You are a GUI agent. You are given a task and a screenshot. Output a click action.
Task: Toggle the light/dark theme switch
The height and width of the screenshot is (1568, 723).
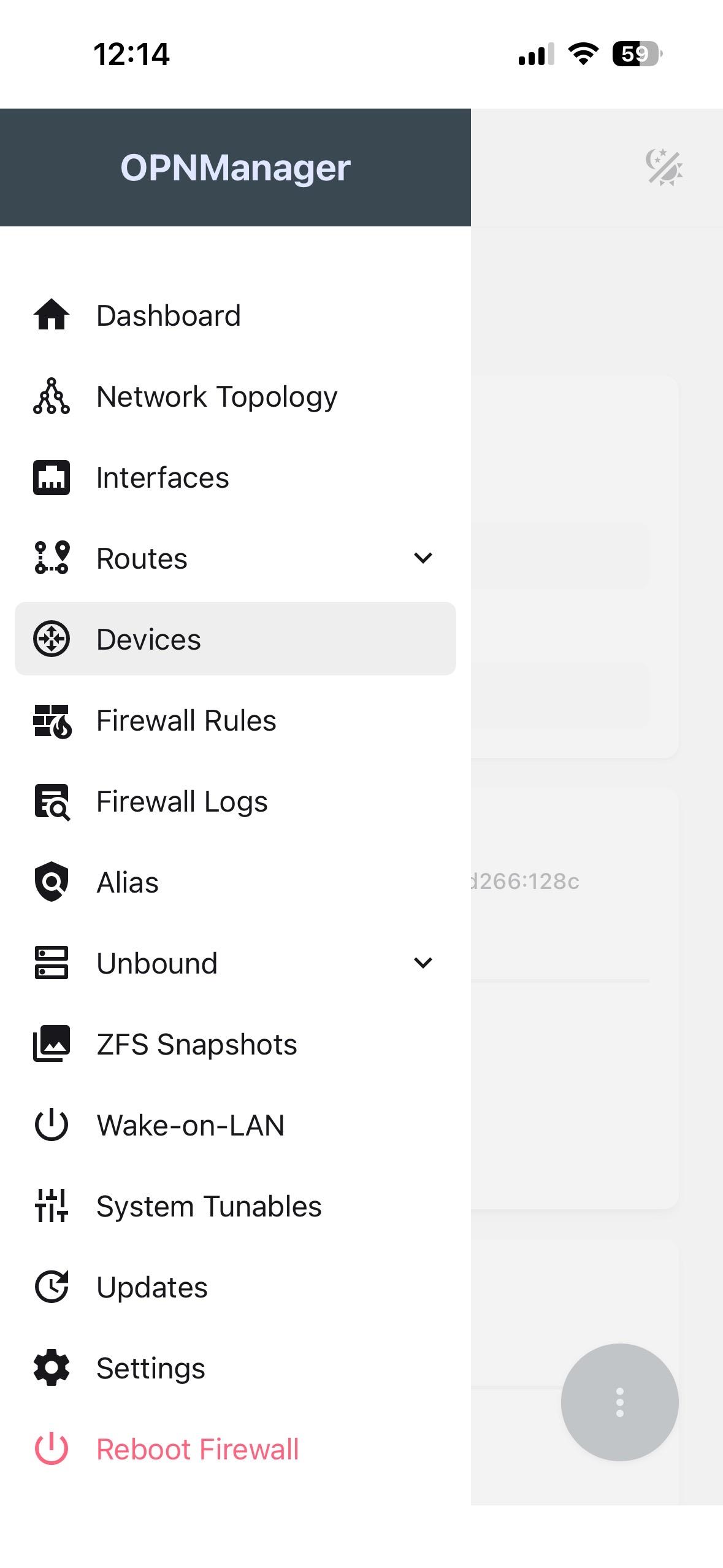pos(664,167)
